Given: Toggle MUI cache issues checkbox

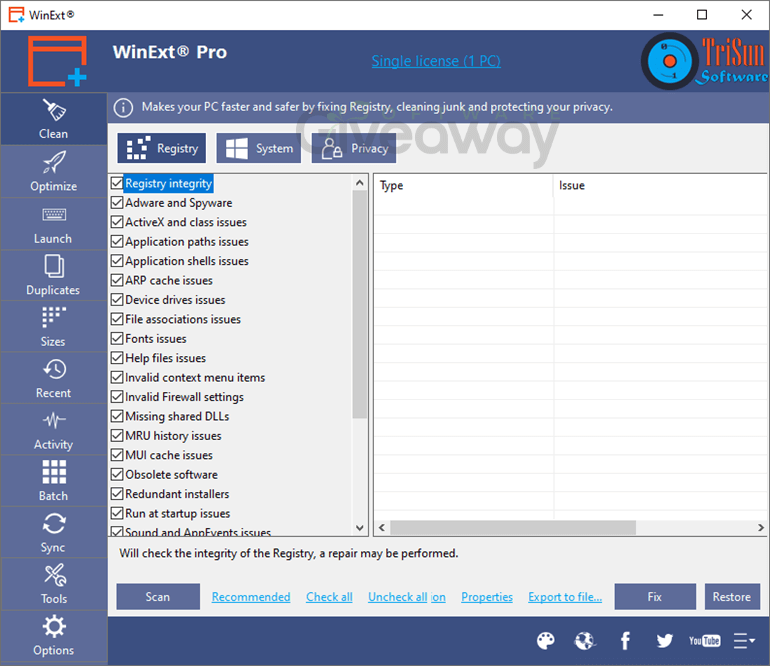Looking at the screenshot, I should [x=117, y=455].
